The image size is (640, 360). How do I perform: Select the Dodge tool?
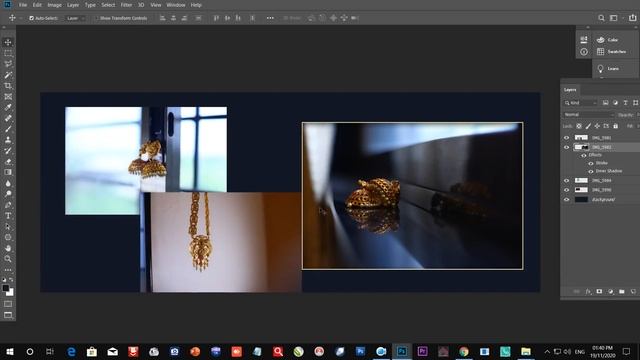8,194
